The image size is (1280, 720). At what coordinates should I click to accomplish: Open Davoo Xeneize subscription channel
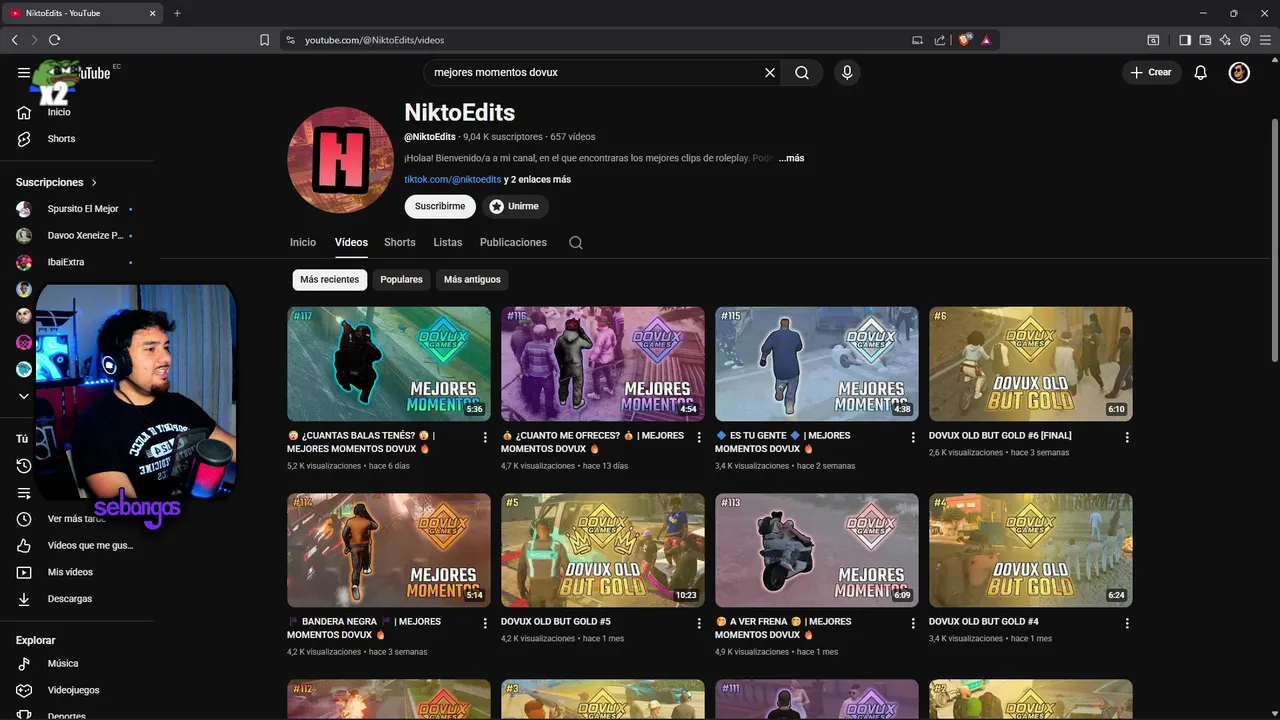[x=76, y=236]
